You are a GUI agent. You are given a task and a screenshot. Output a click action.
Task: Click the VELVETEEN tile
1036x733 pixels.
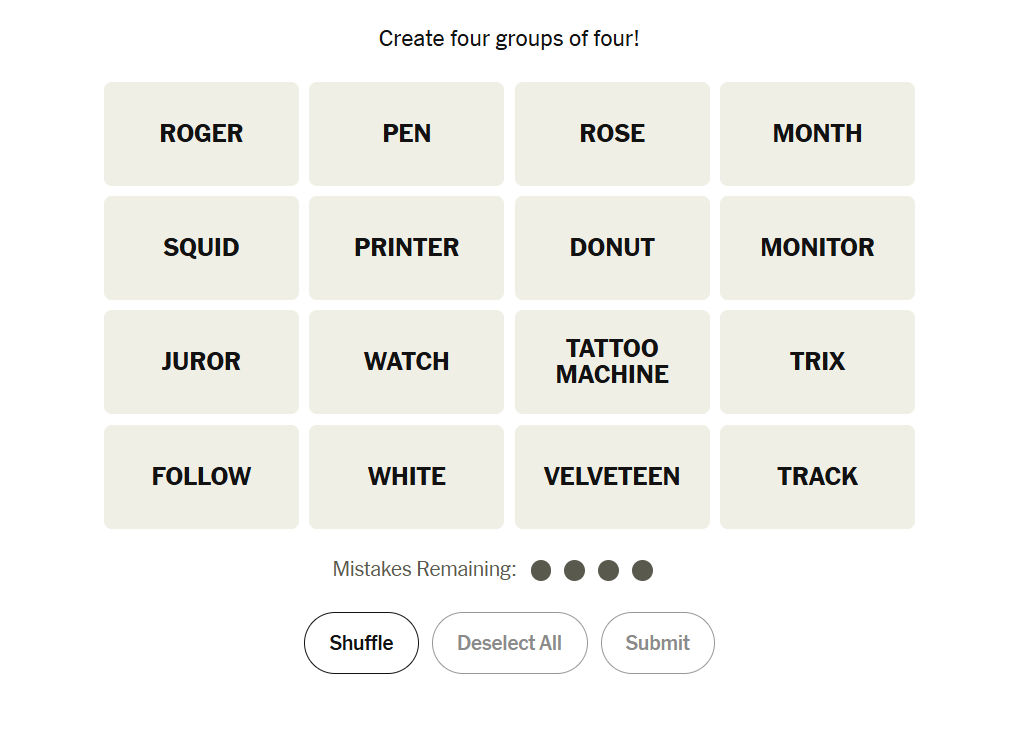612,477
